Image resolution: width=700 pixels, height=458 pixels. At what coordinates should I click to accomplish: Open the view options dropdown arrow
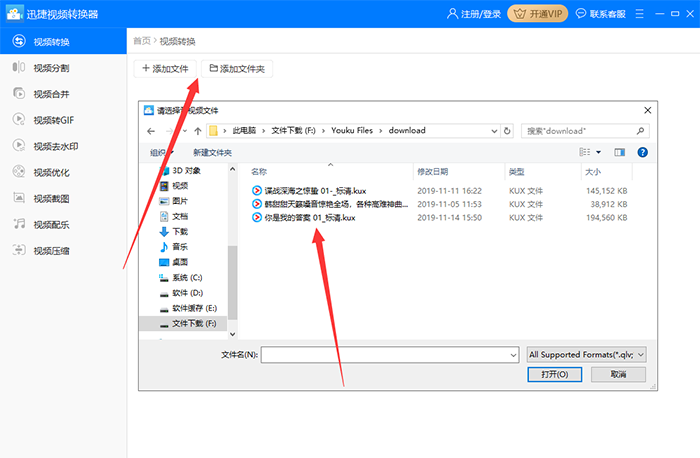(x=599, y=152)
